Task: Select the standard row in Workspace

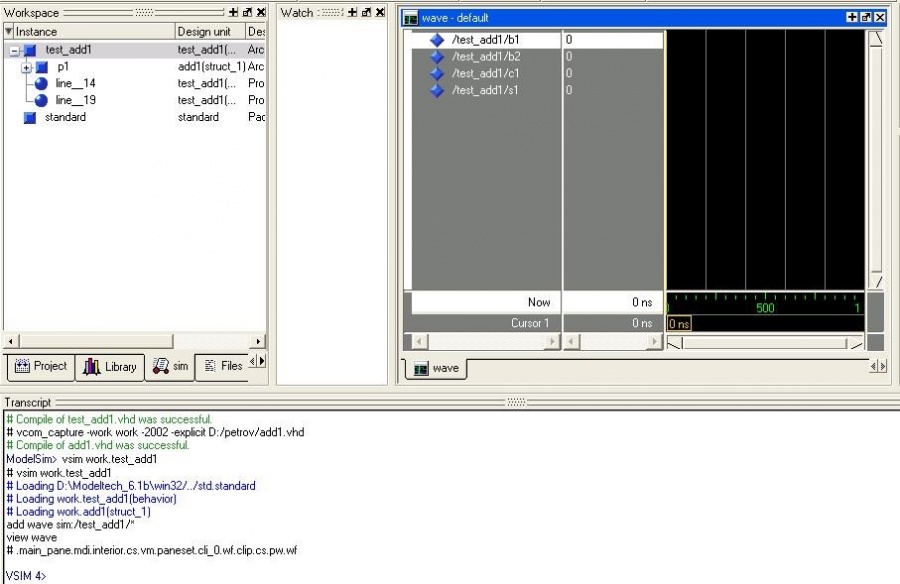Action: (x=135, y=117)
